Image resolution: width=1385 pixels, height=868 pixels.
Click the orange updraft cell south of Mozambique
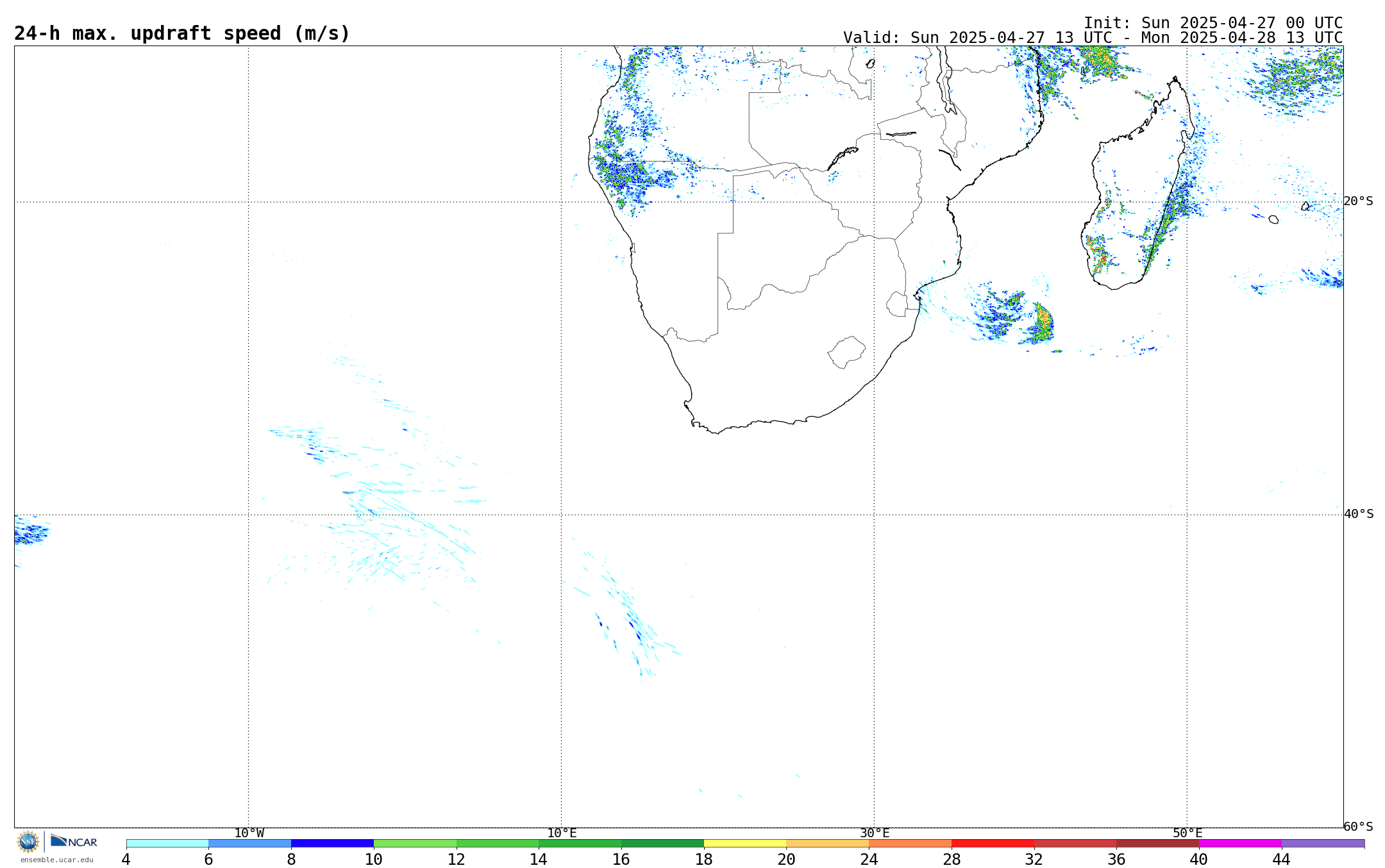pos(1043,322)
